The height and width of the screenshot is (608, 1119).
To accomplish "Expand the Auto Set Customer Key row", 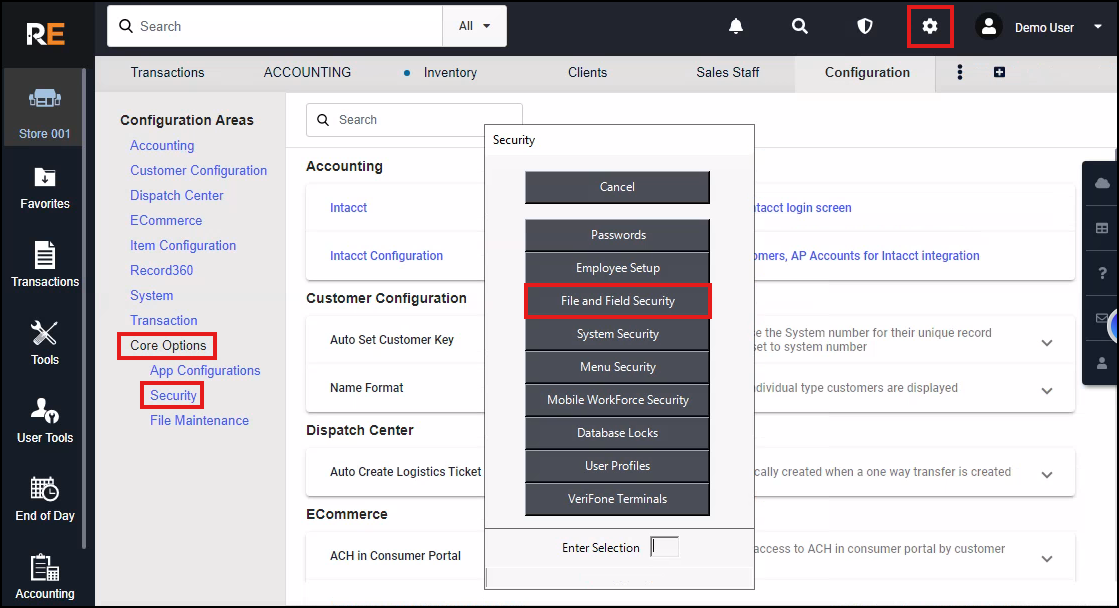I will pos(1047,343).
